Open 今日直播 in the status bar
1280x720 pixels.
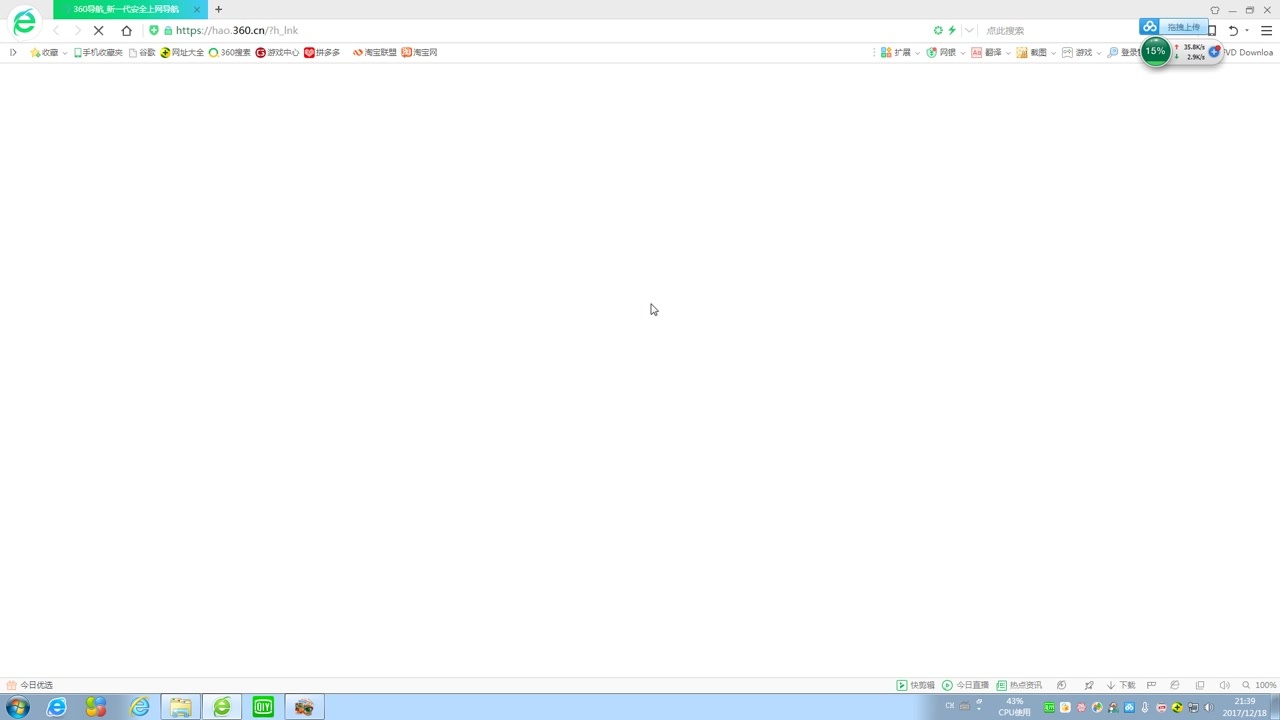(x=965, y=686)
